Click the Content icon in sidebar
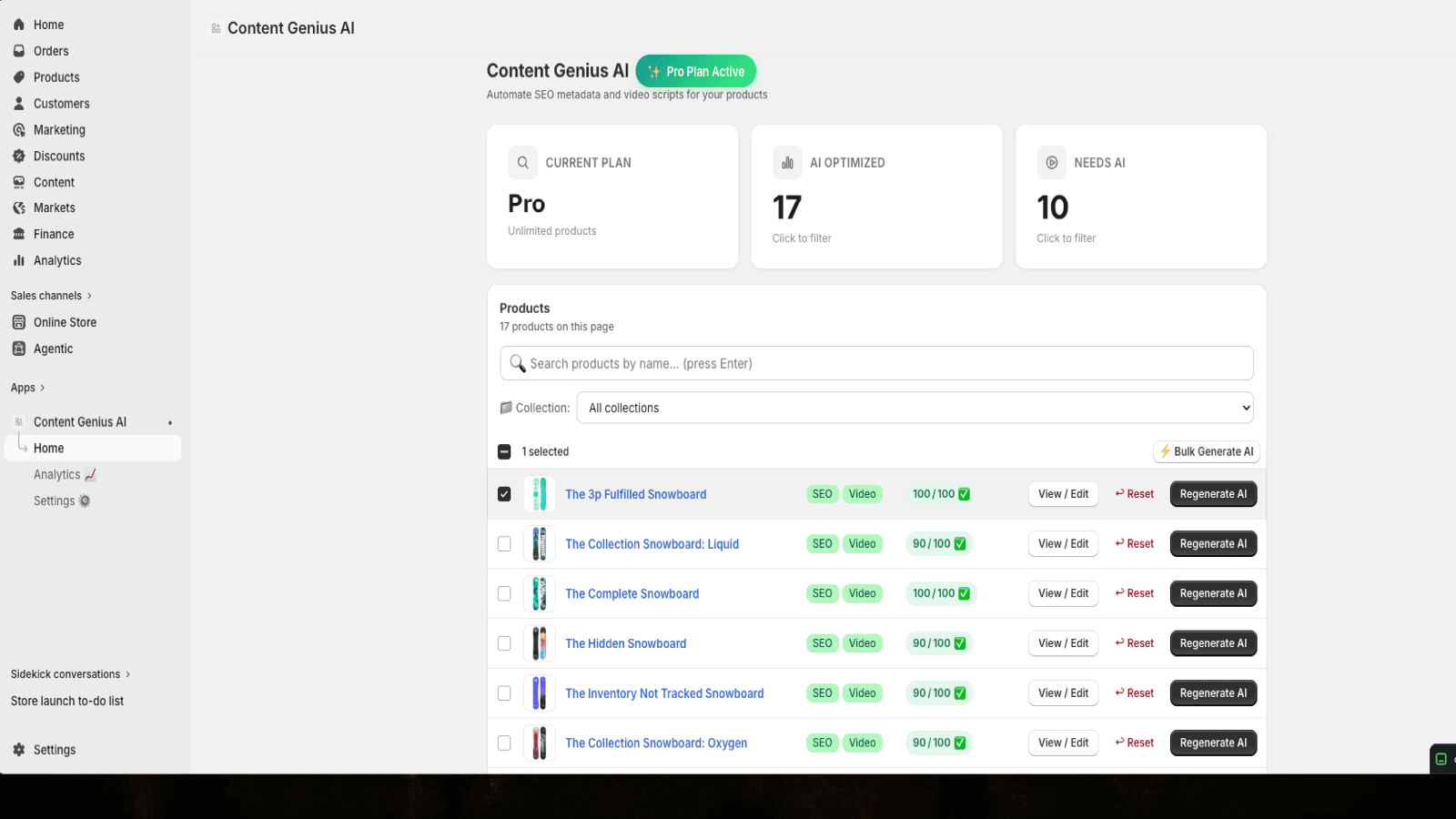Viewport: 1456px width, 819px height. point(19,182)
